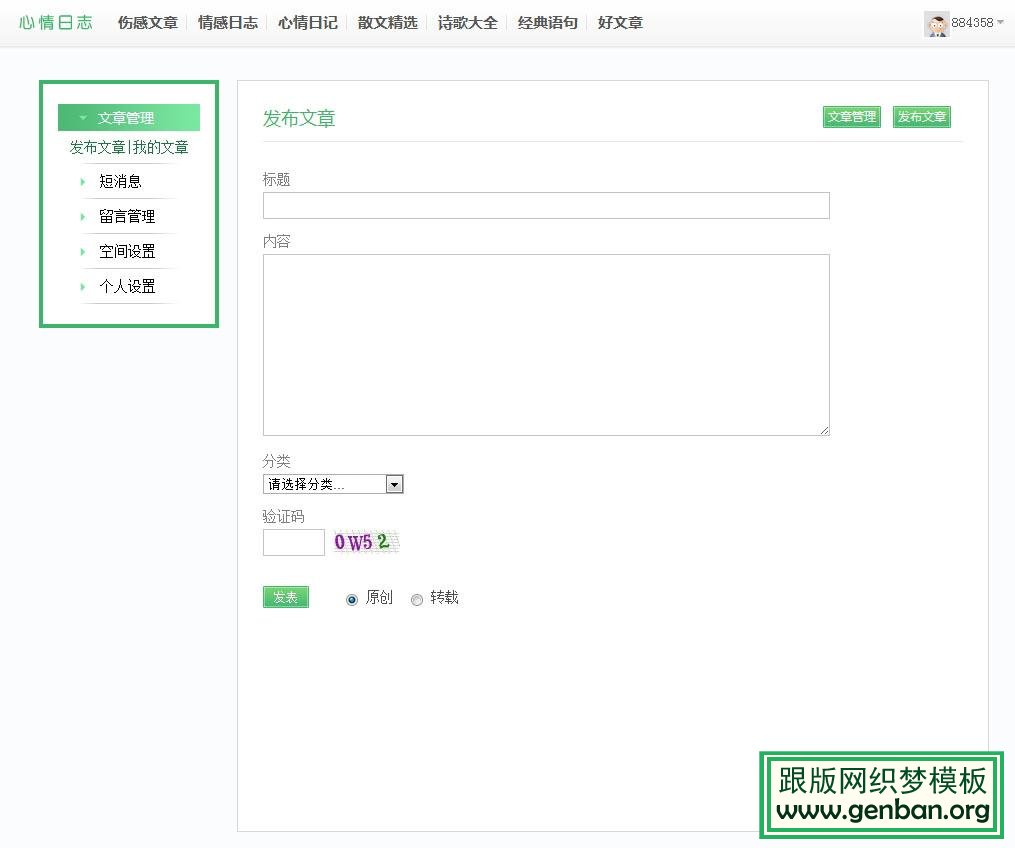Submit the article with 发表 button

pyautogui.click(x=285, y=597)
